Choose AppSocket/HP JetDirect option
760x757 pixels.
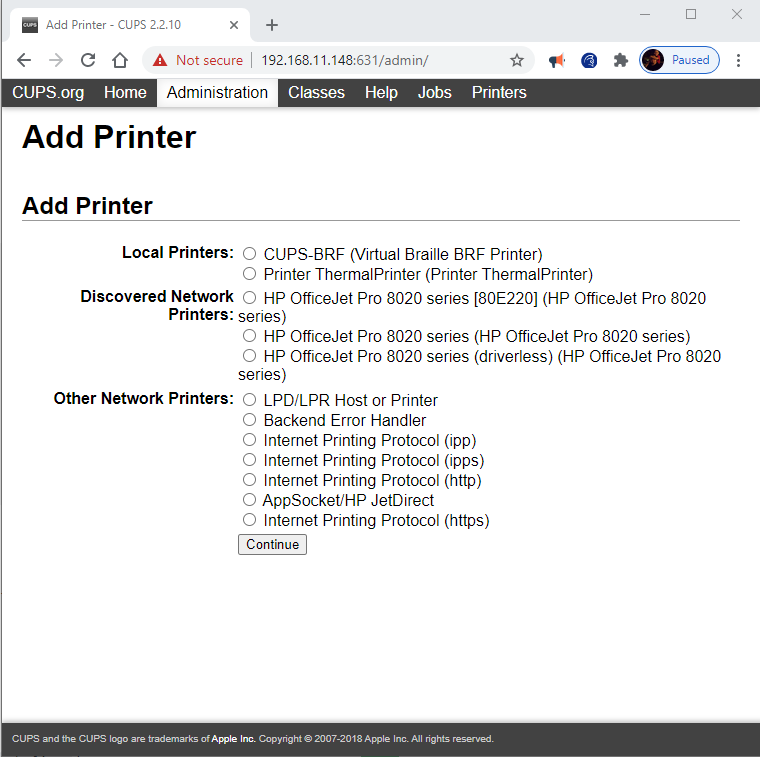[249, 500]
